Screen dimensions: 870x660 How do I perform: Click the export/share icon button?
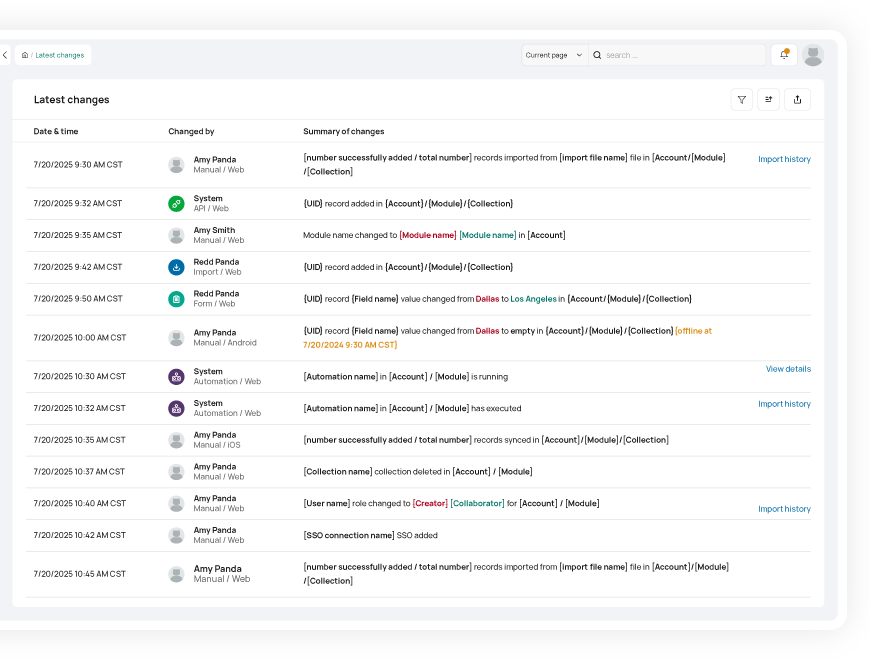[x=797, y=99]
